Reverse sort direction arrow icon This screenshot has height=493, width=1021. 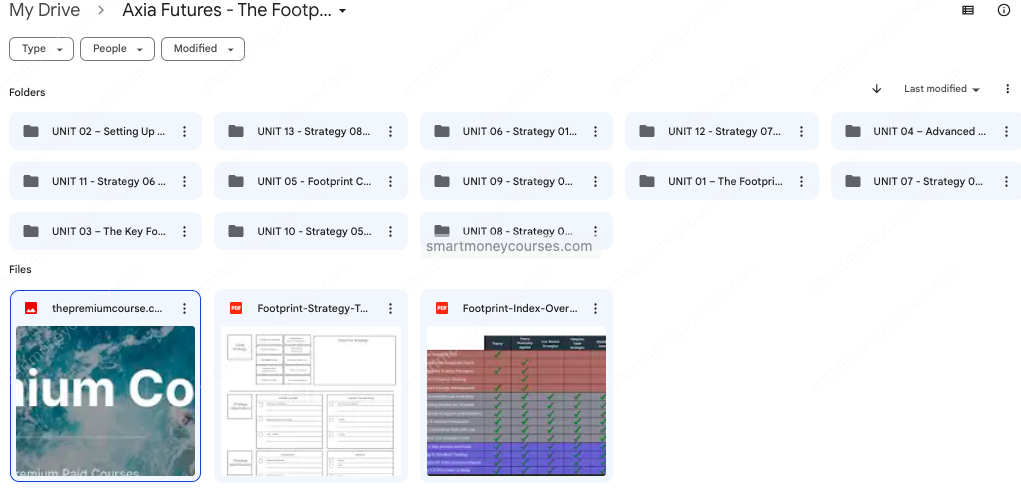(x=877, y=89)
